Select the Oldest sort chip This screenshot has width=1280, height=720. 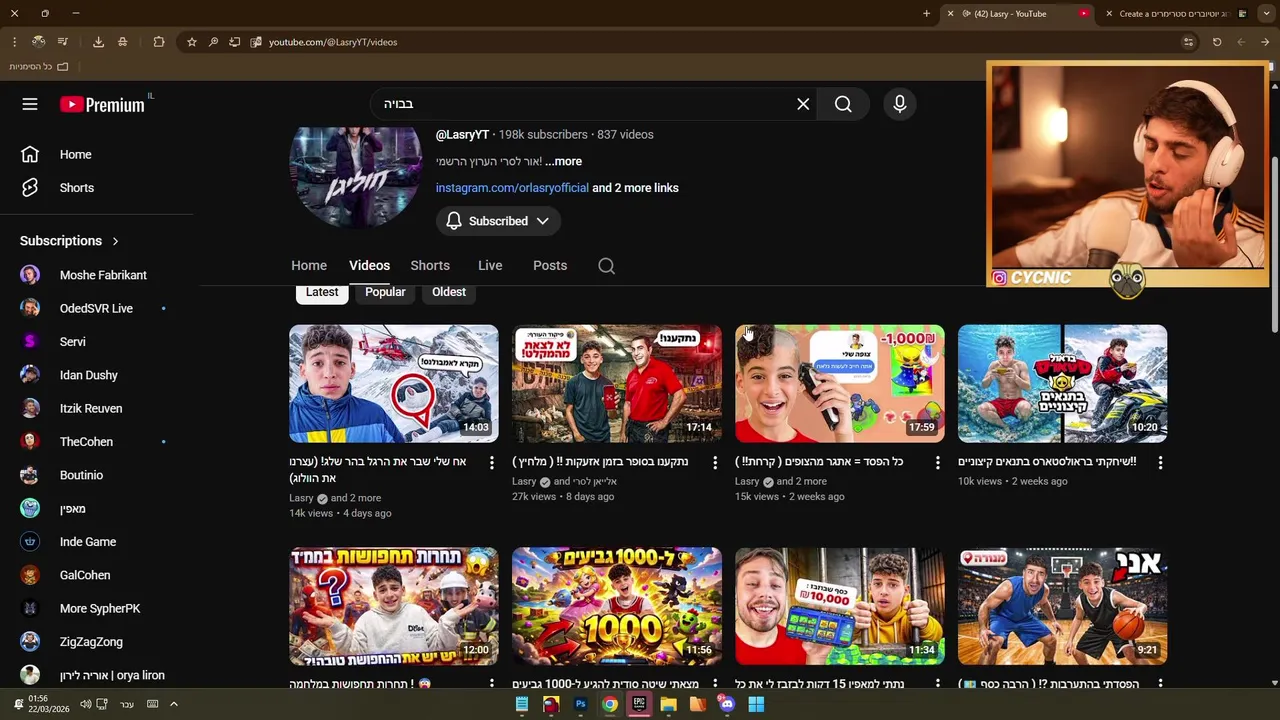(449, 292)
